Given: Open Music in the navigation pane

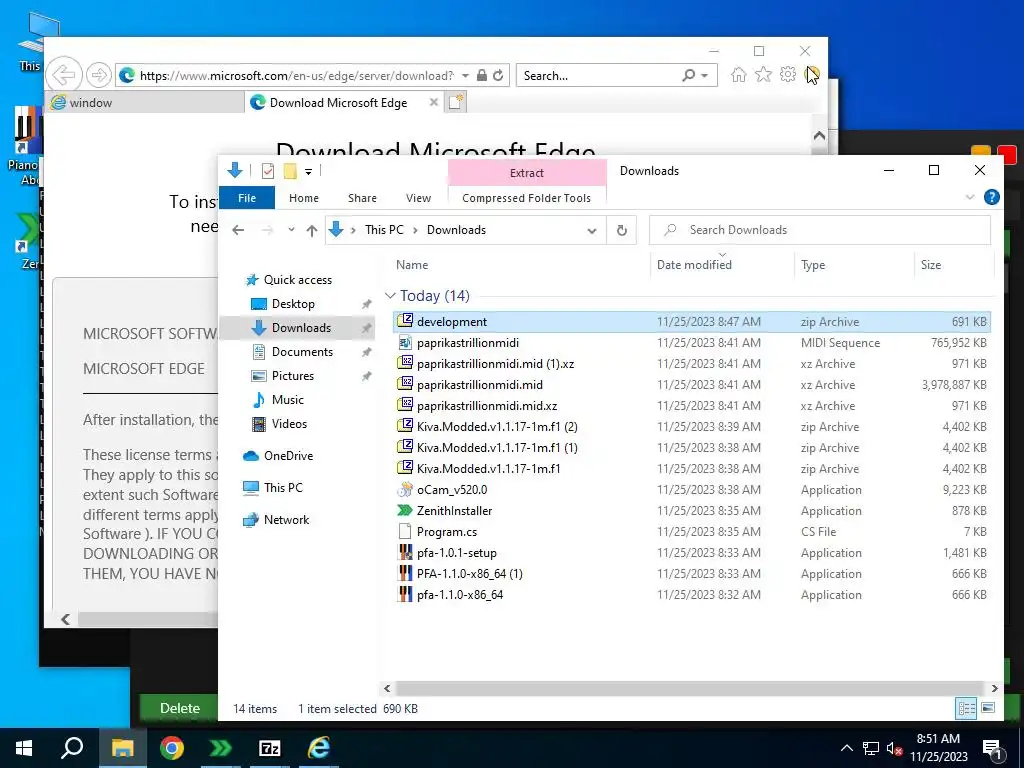Looking at the screenshot, I should [x=287, y=400].
